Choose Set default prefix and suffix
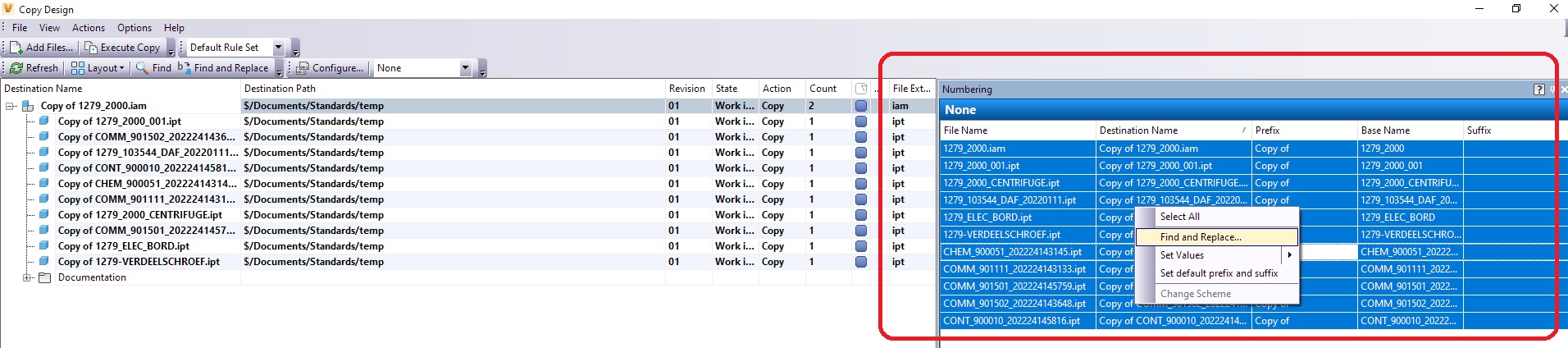The width and height of the screenshot is (1568, 348). point(1217,273)
